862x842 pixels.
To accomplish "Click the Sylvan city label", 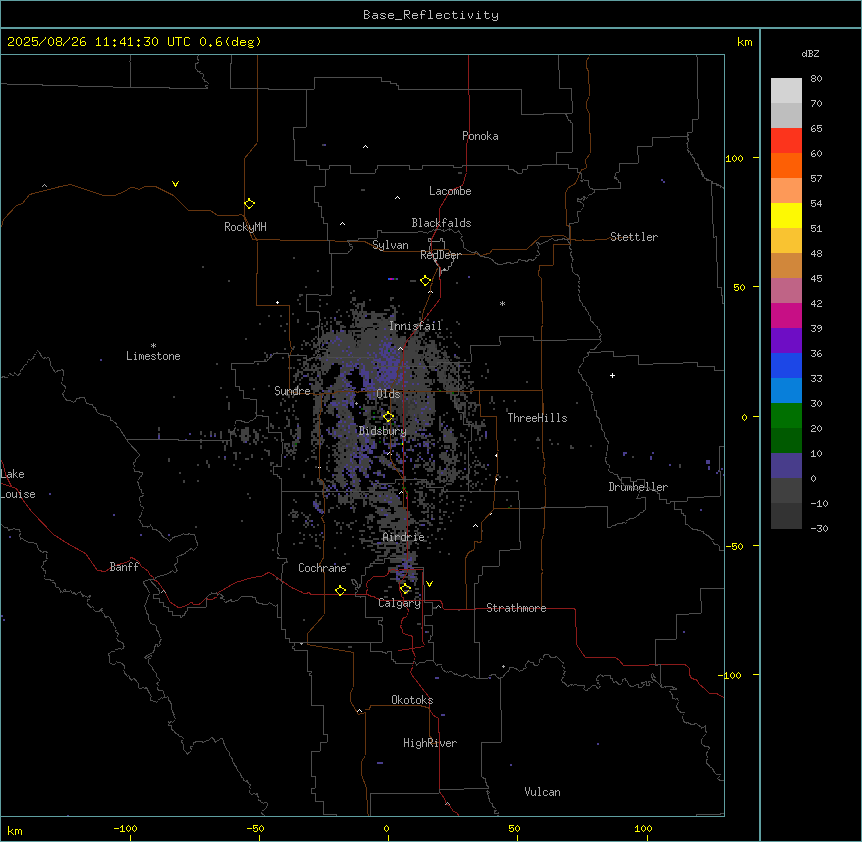I will 390,245.
